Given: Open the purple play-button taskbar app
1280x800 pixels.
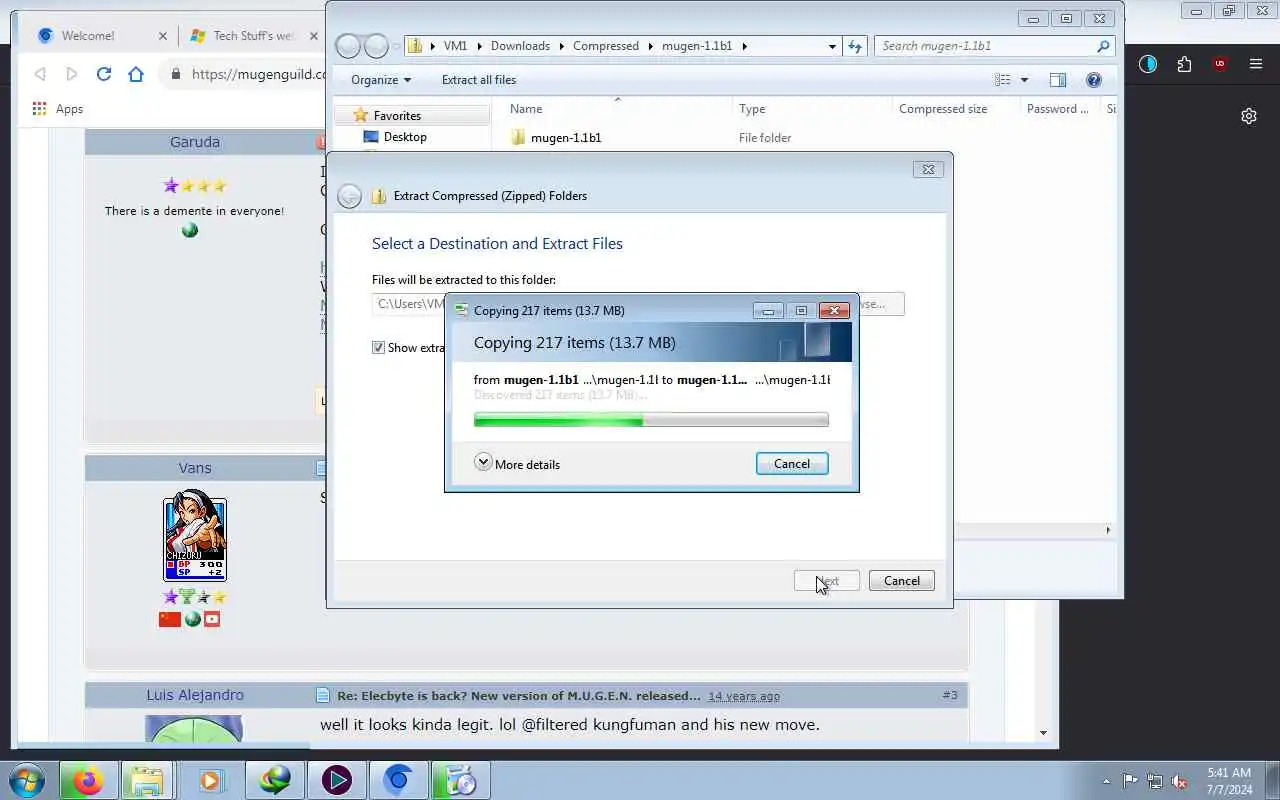Looking at the screenshot, I should point(336,780).
